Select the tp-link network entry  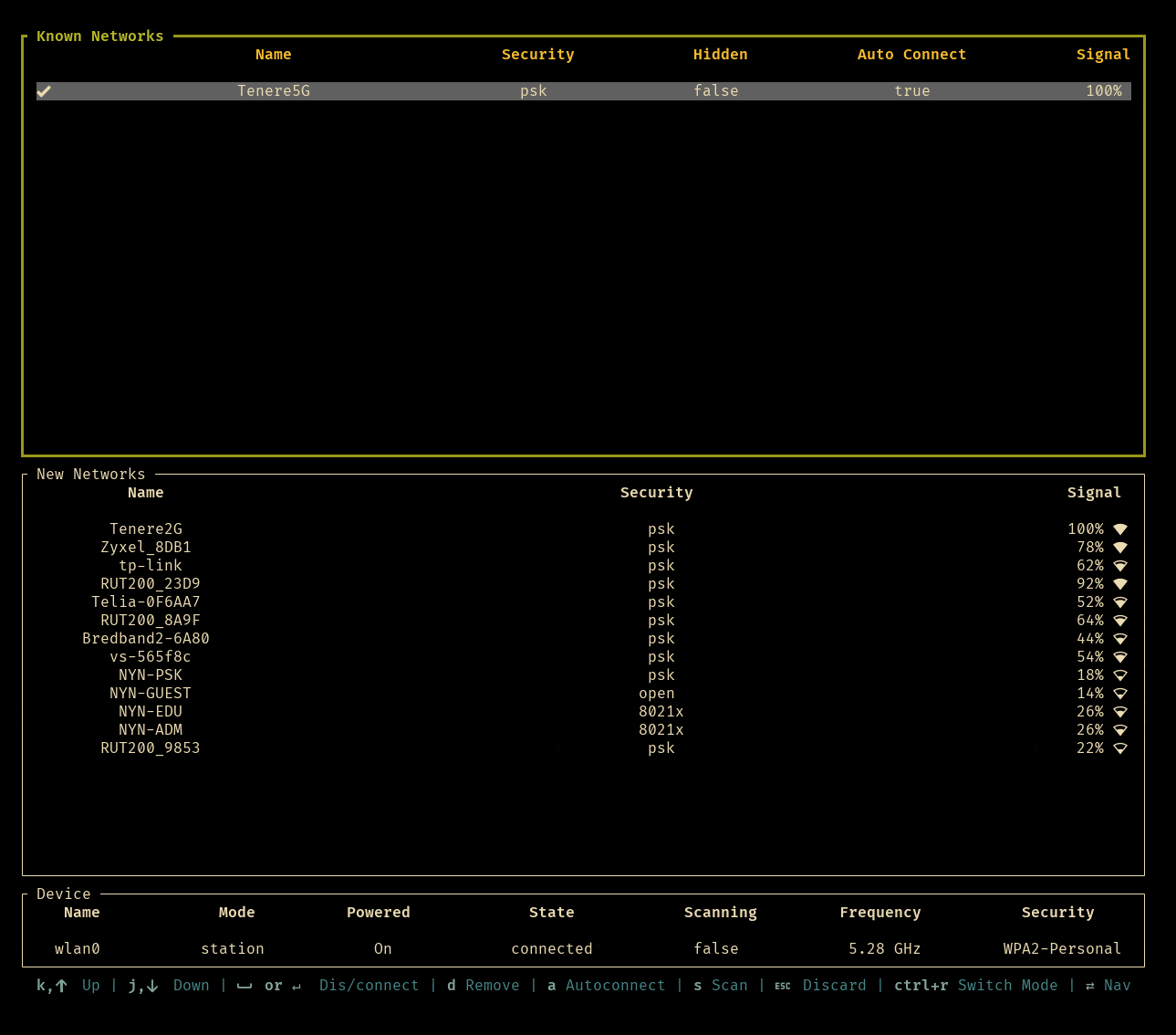click(x=151, y=566)
